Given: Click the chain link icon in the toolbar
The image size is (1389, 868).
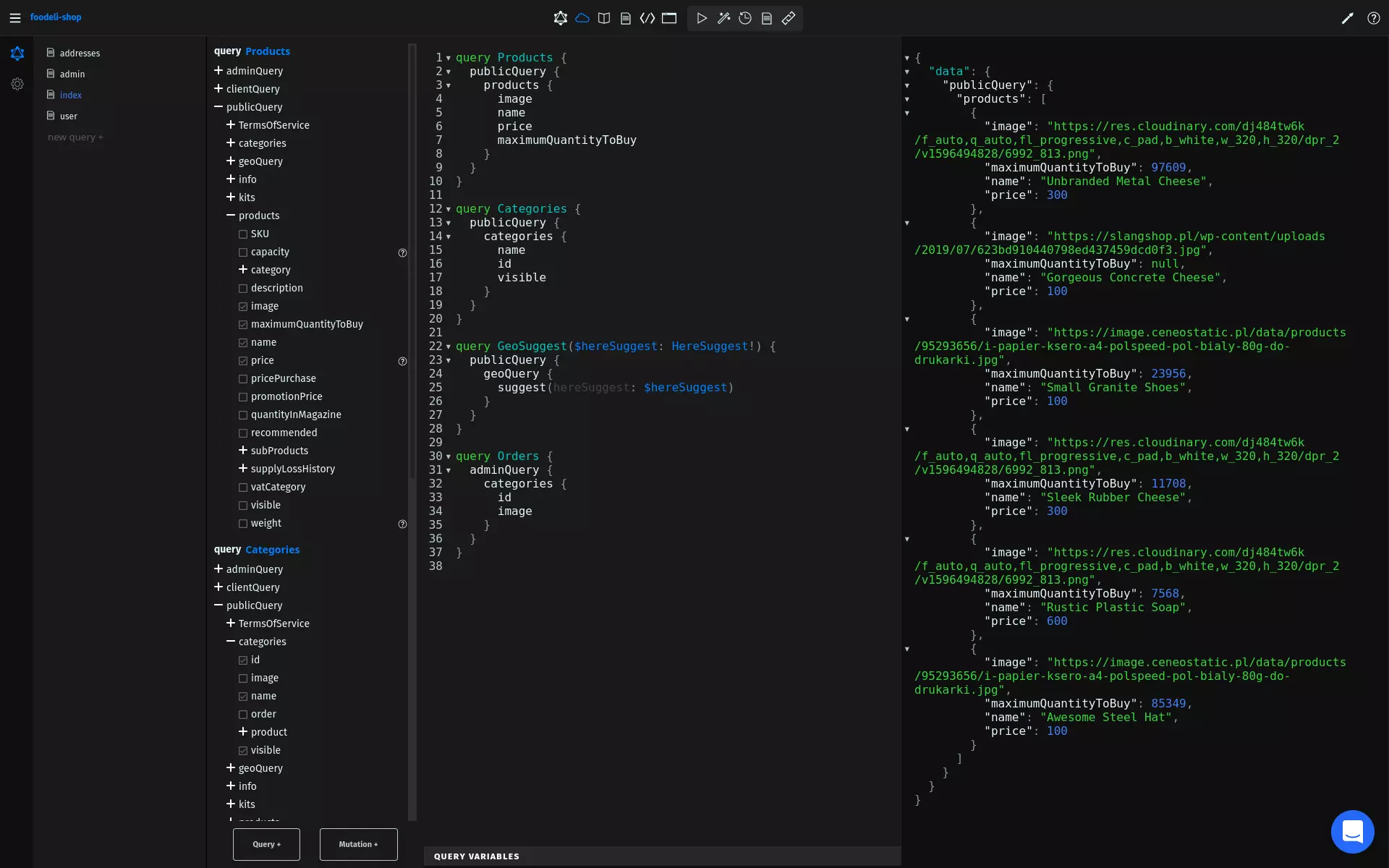Looking at the screenshot, I should click(x=789, y=18).
